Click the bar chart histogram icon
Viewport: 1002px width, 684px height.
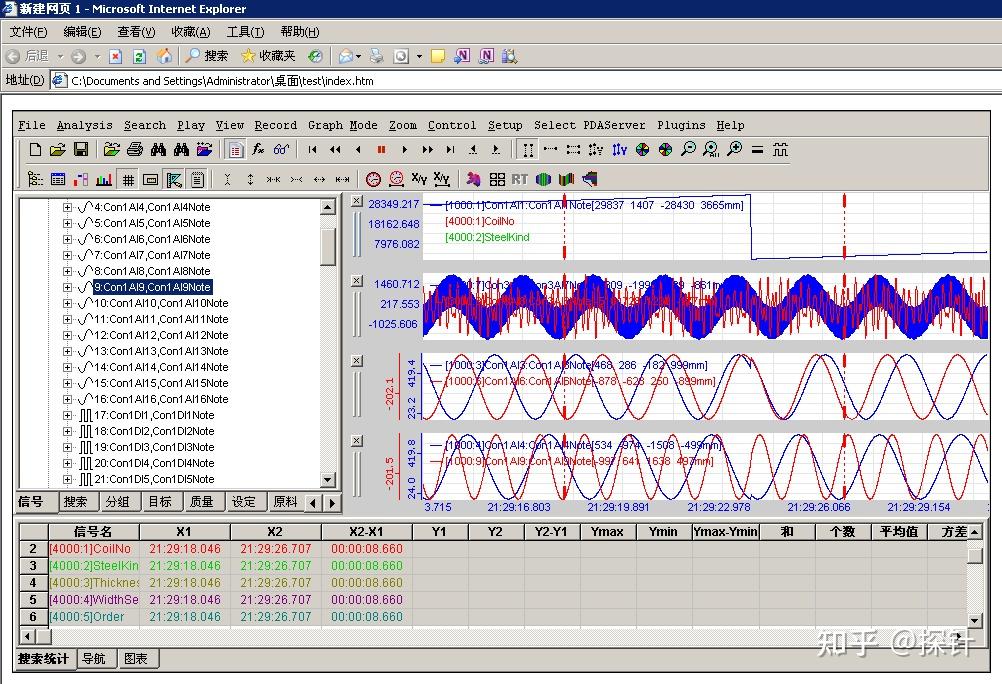click(x=104, y=180)
